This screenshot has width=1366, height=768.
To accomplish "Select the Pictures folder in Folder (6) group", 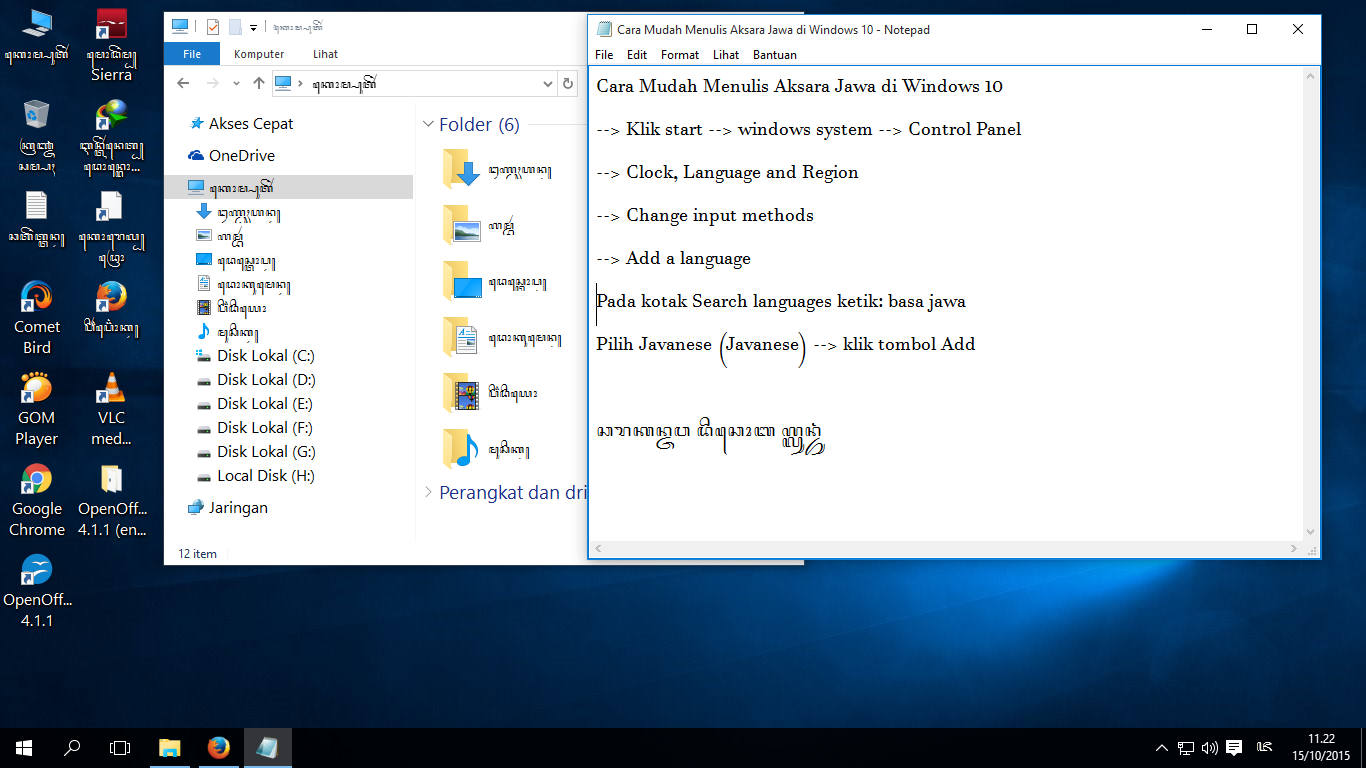I will pyautogui.click(x=480, y=227).
